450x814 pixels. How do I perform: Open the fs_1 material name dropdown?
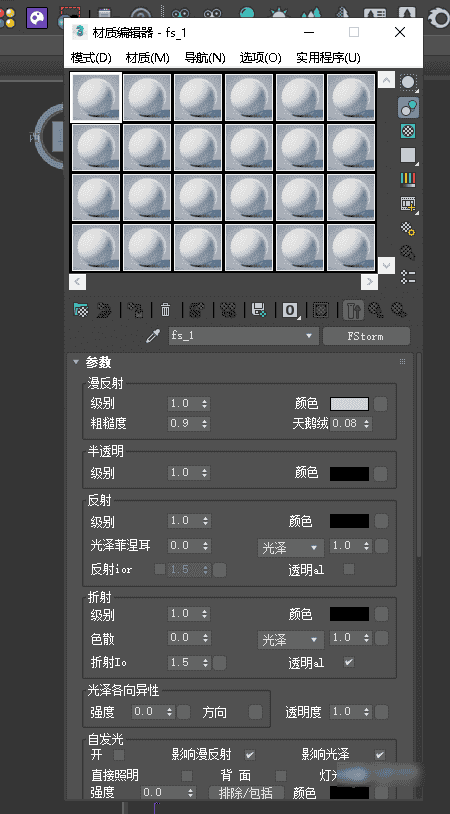(243, 336)
